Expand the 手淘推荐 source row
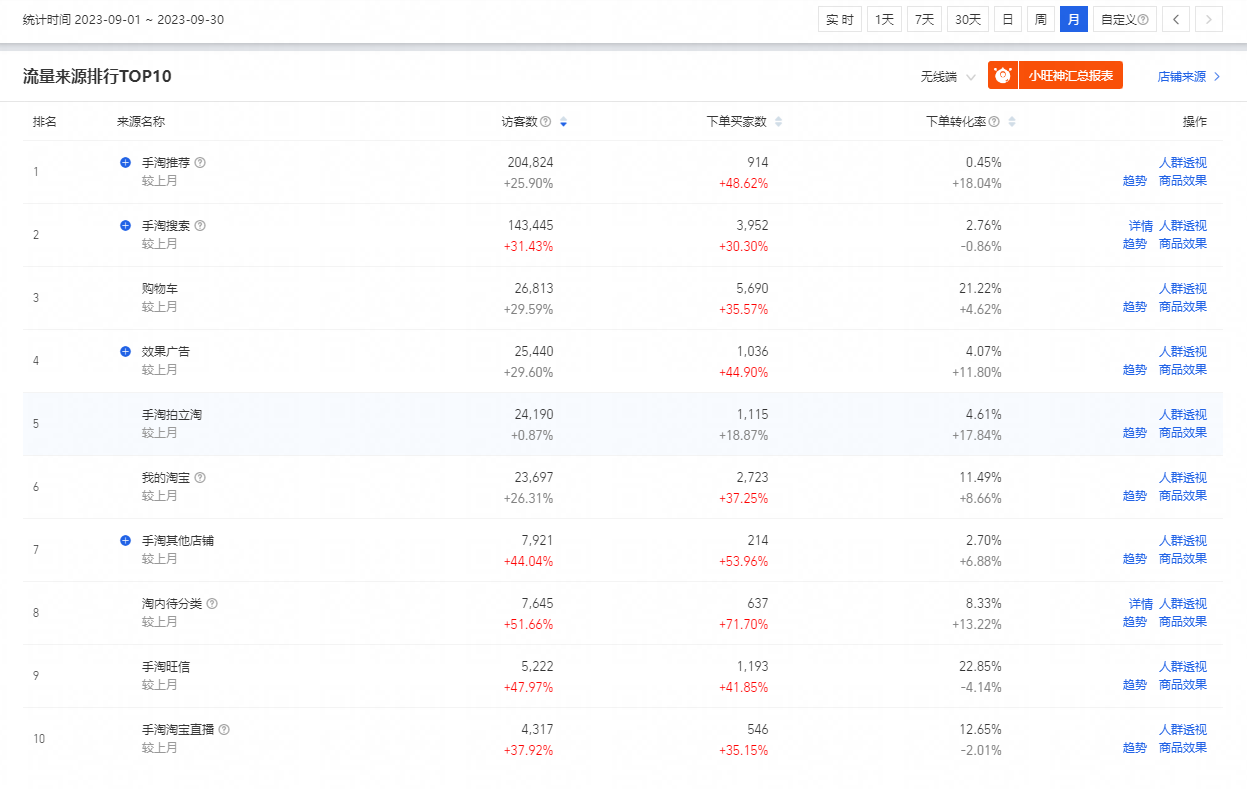Image resolution: width=1247 pixels, height=789 pixels. point(125,163)
